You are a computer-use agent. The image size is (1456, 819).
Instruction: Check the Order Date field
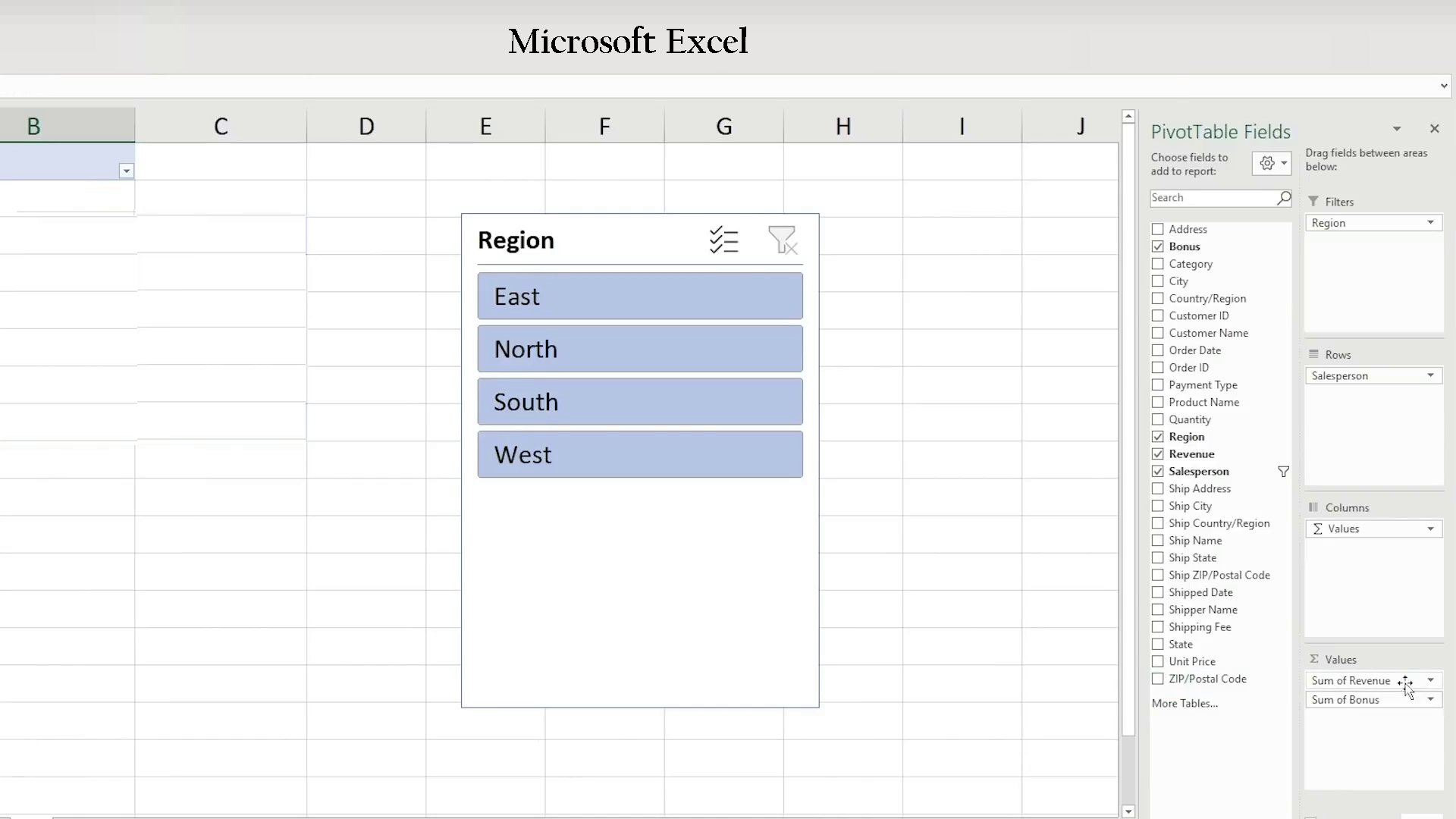pyautogui.click(x=1157, y=350)
